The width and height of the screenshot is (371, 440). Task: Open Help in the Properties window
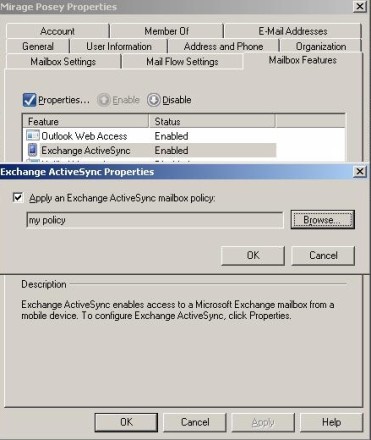point(331,422)
